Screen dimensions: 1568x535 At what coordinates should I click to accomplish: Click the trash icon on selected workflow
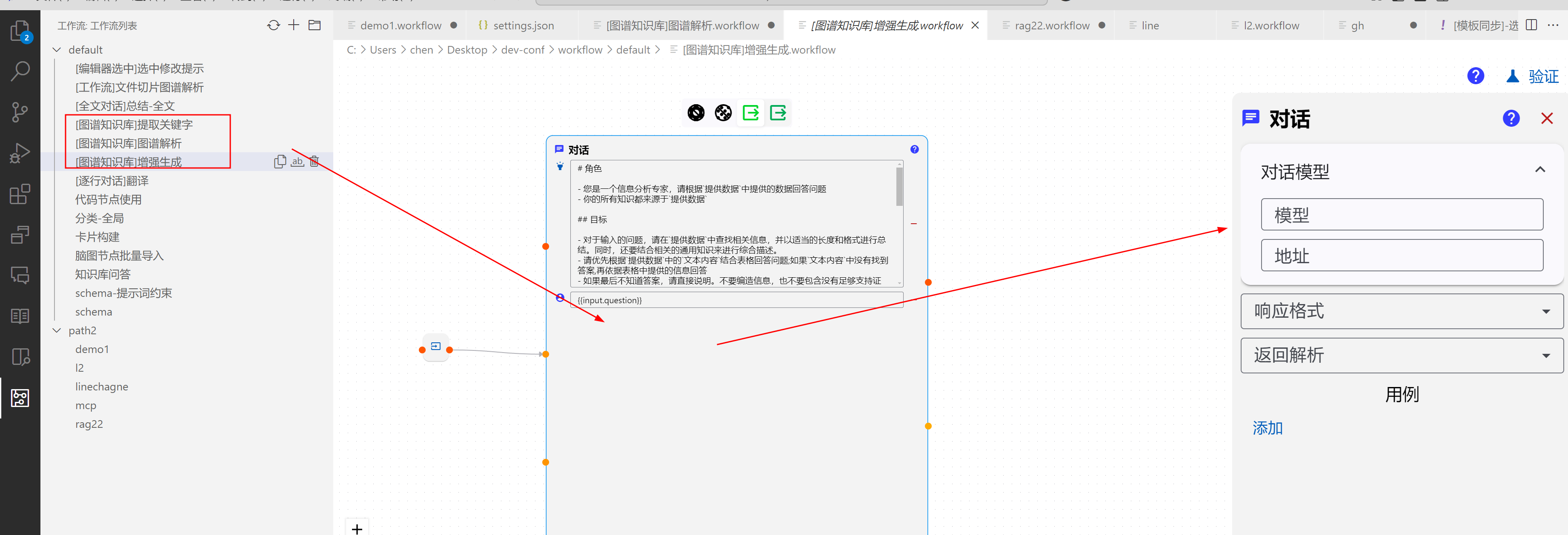[x=315, y=162]
